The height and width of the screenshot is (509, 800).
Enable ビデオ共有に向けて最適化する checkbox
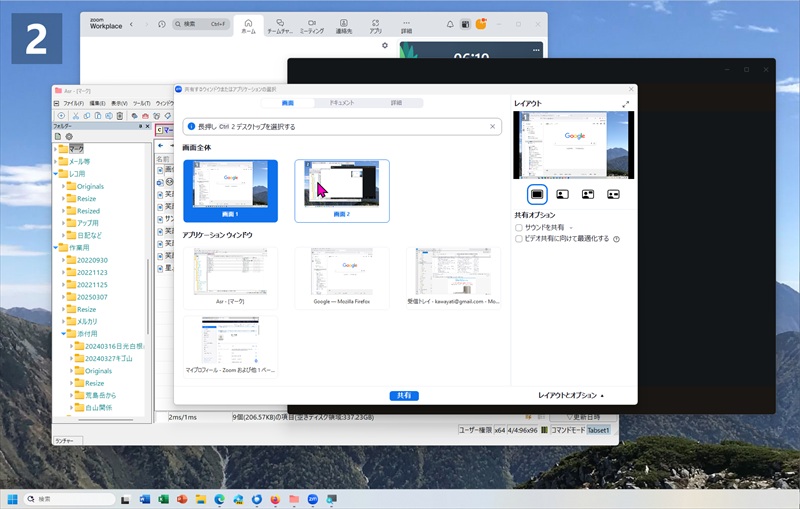[519, 239]
